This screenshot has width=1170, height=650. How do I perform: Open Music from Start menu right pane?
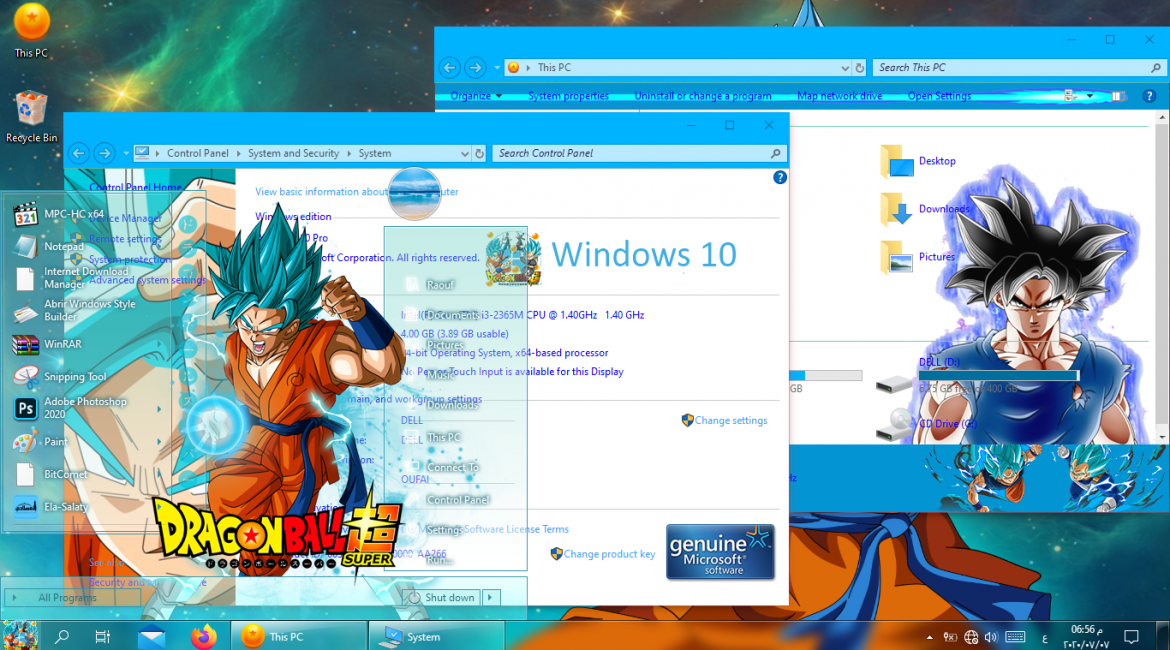(440, 375)
